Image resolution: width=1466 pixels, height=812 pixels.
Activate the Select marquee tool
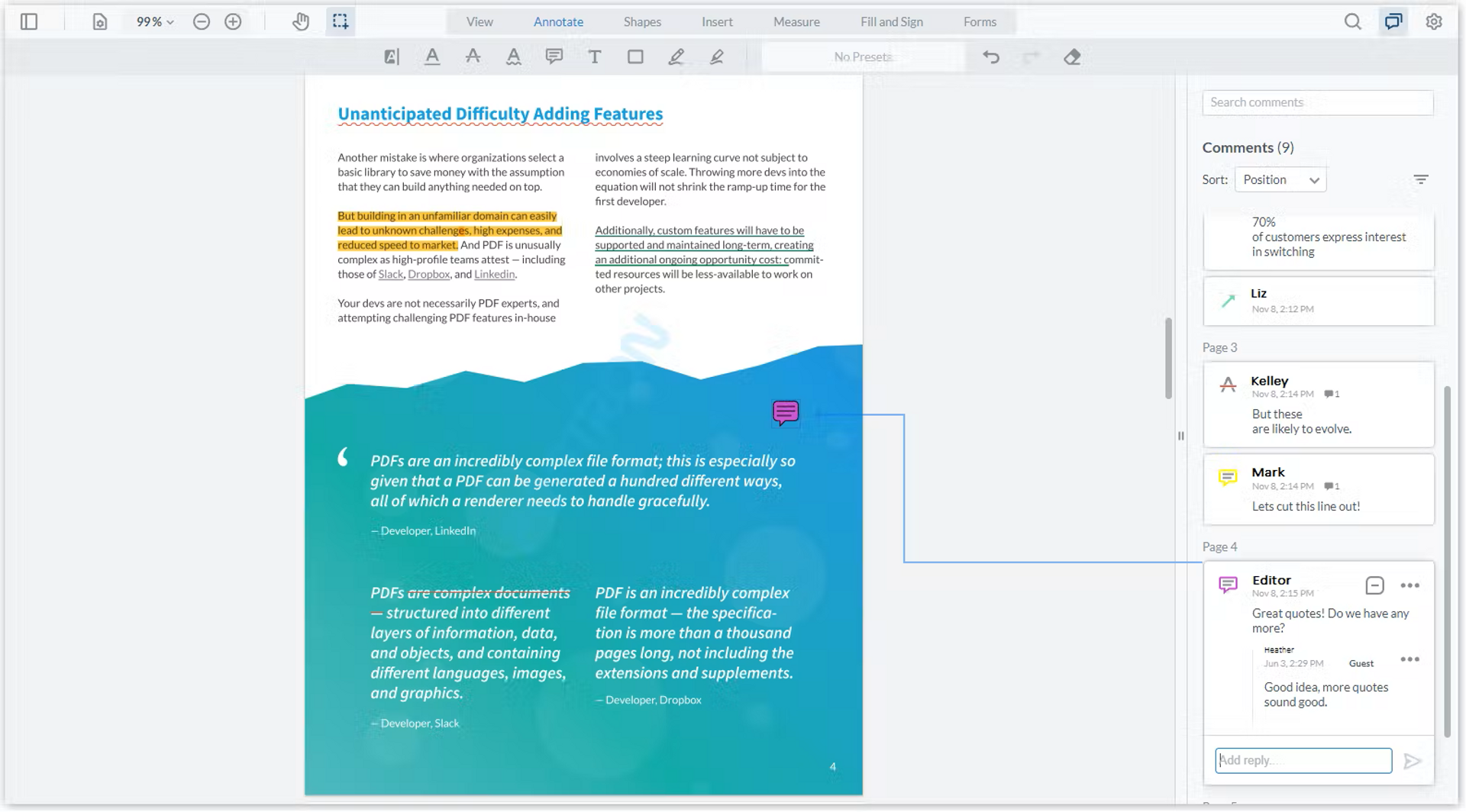pos(341,21)
